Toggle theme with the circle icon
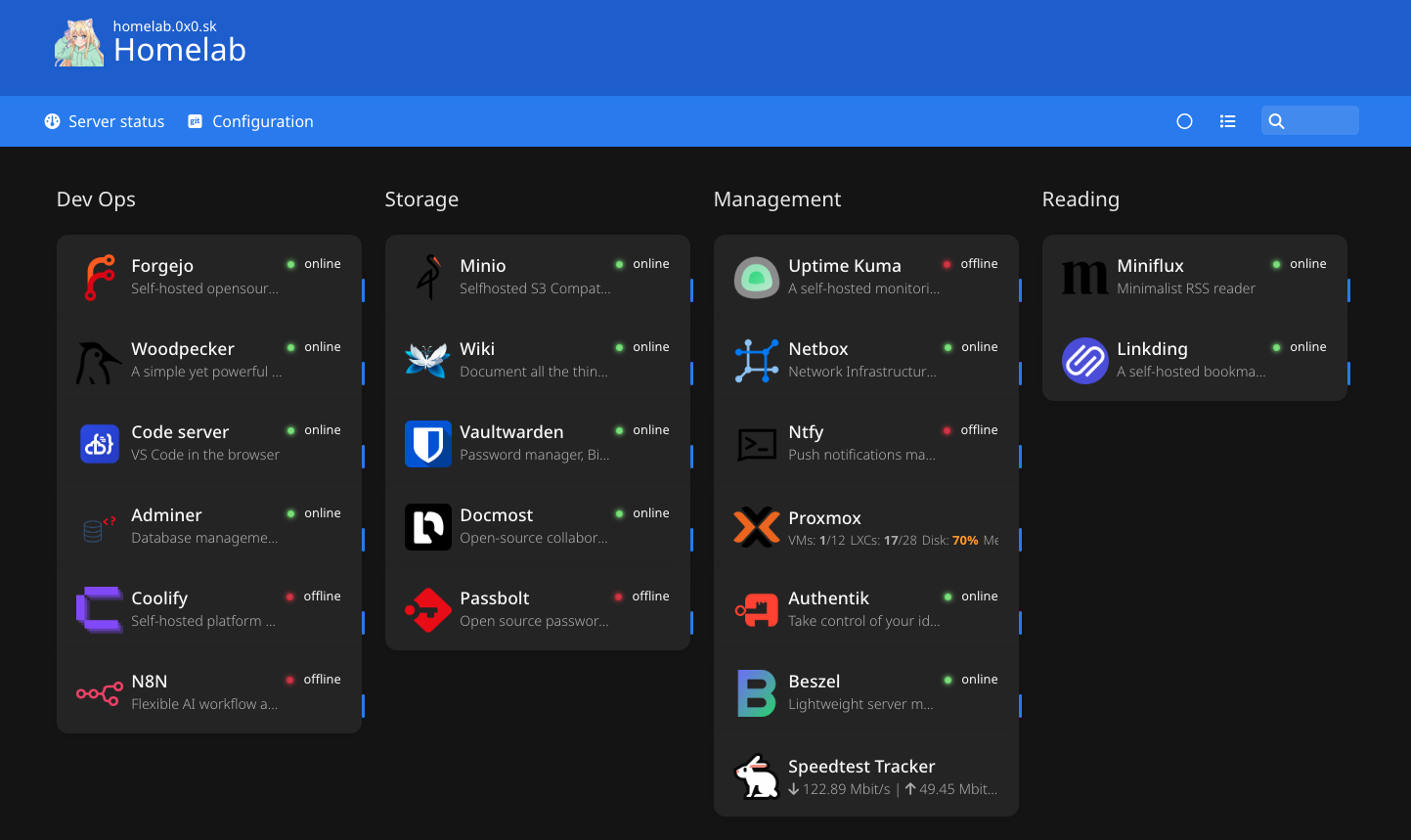 click(1184, 121)
